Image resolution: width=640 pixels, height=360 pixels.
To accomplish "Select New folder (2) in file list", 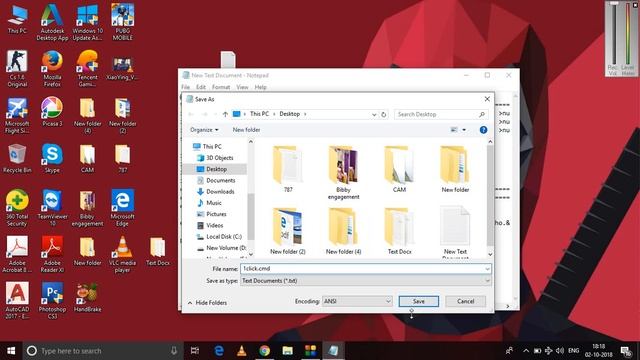I will [x=288, y=231].
